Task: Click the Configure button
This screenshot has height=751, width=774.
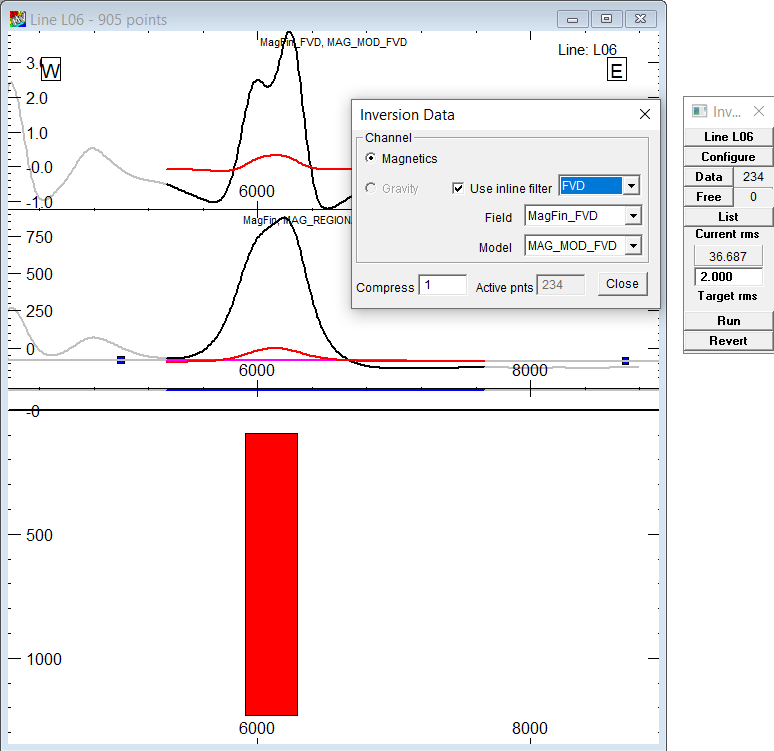Action: [729, 157]
